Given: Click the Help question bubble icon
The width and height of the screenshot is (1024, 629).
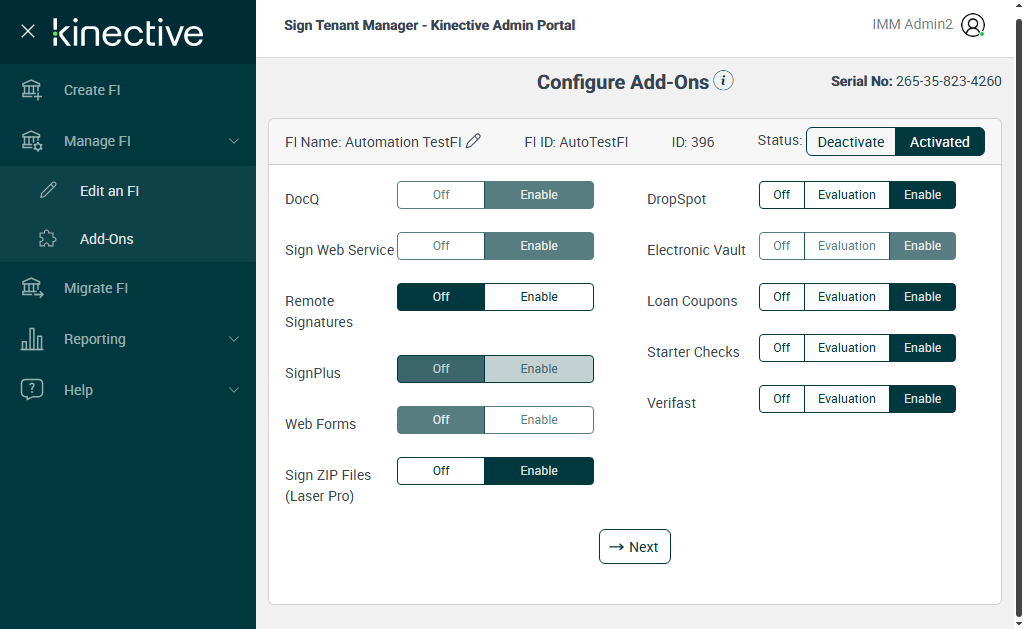Looking at the screenshot, I should (x=31, y=389).
